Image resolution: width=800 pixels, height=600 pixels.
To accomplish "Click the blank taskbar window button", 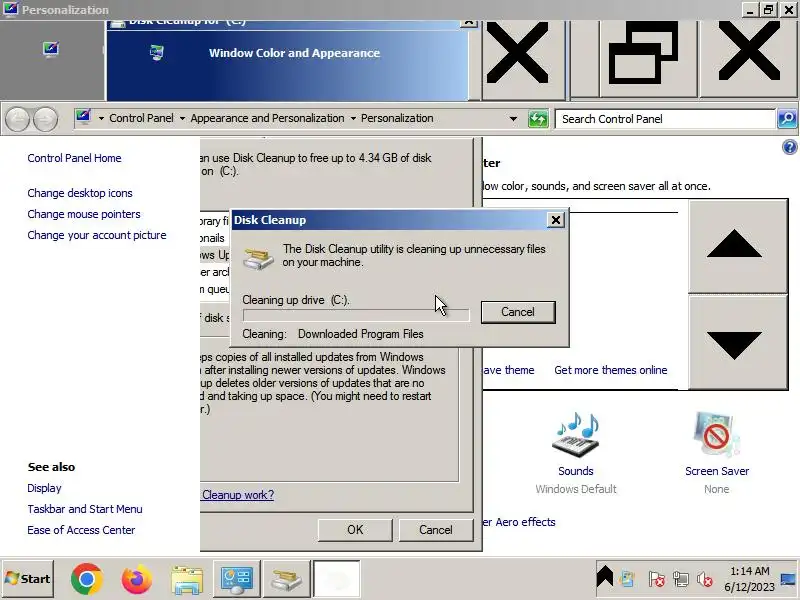I will click(x=337, y=579).
